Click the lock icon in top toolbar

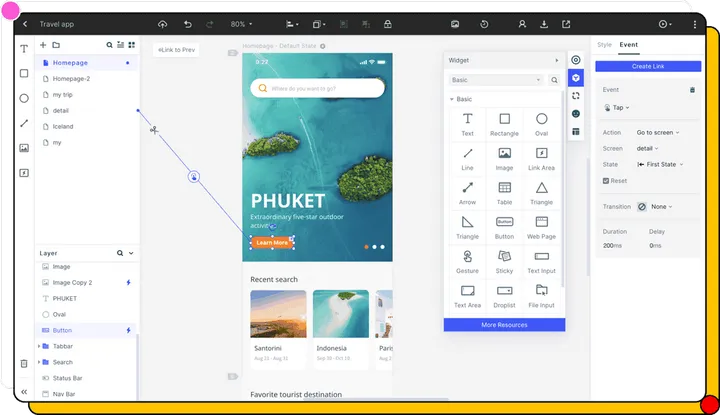coord(388,24)
